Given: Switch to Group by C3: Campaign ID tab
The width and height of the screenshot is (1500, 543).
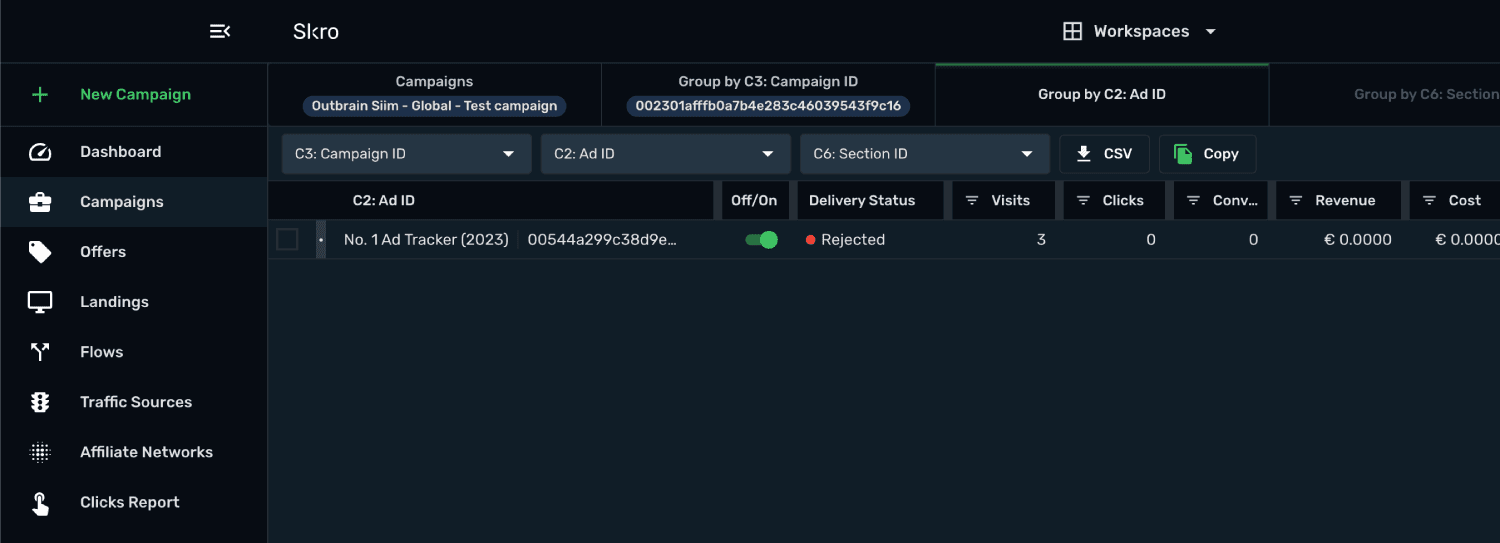Looking at the screenshot, I should tap(768, 94).
